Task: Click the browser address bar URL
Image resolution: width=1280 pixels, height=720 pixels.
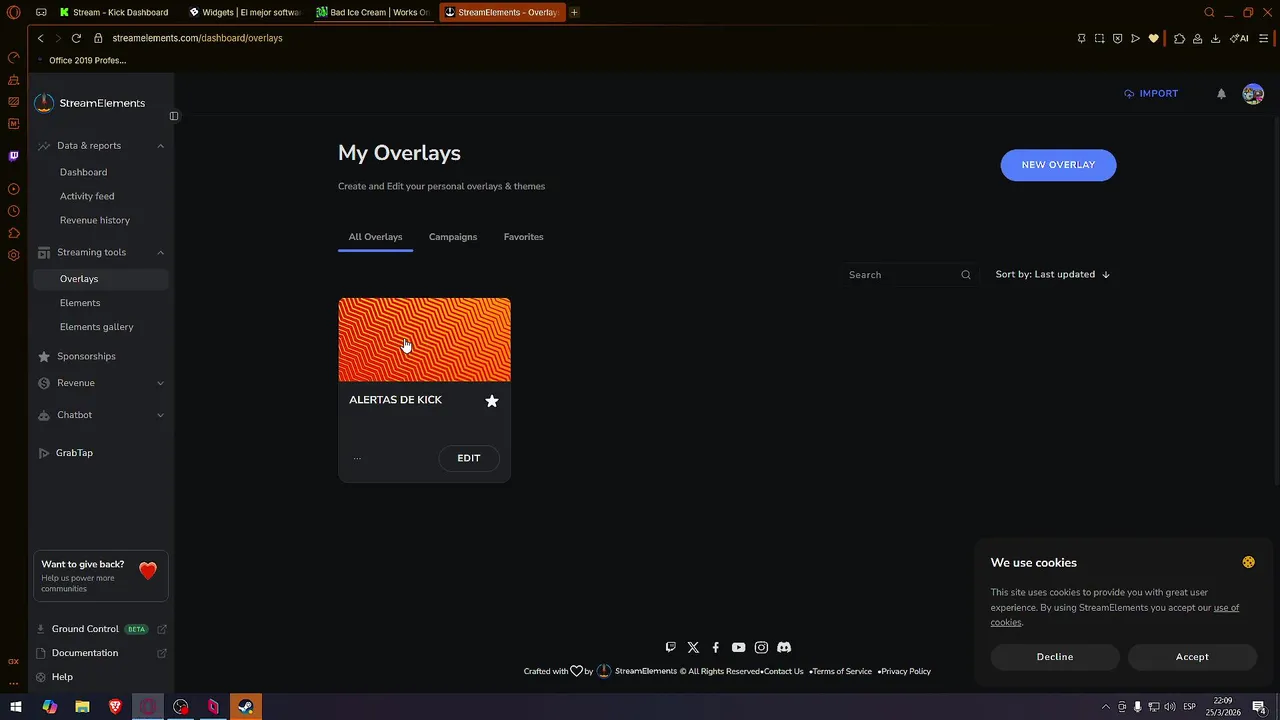Action: pyautogui.click(x=197, y=38)
